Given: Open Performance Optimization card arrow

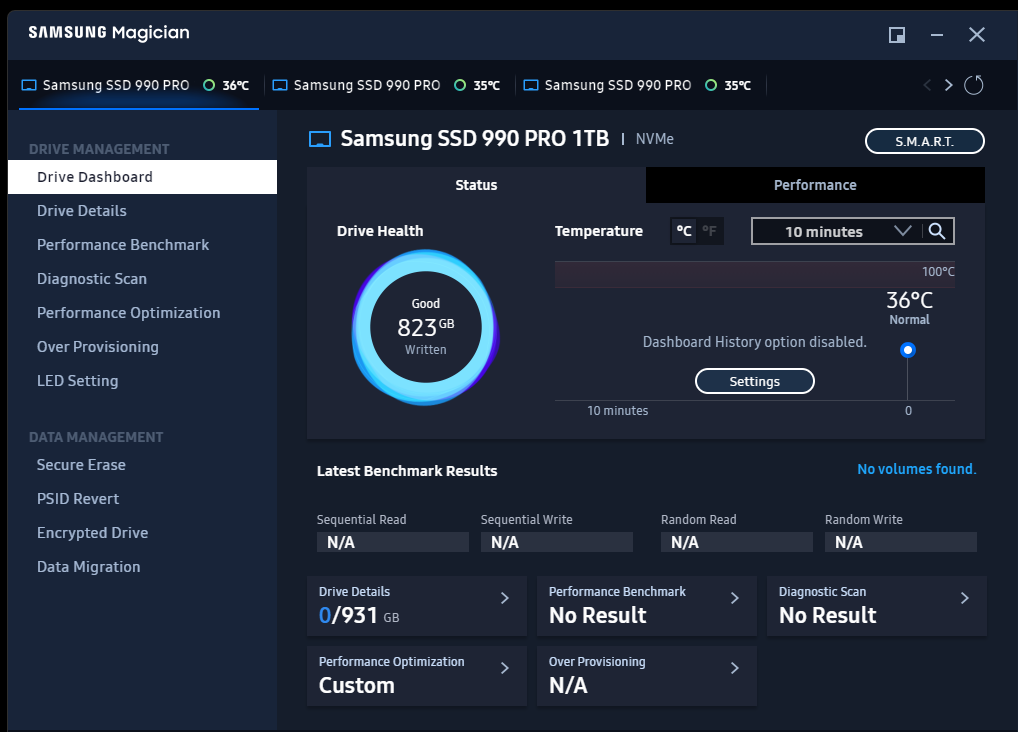Looking at the screenshot, I should pyautogui.click(x=504, y=668).
